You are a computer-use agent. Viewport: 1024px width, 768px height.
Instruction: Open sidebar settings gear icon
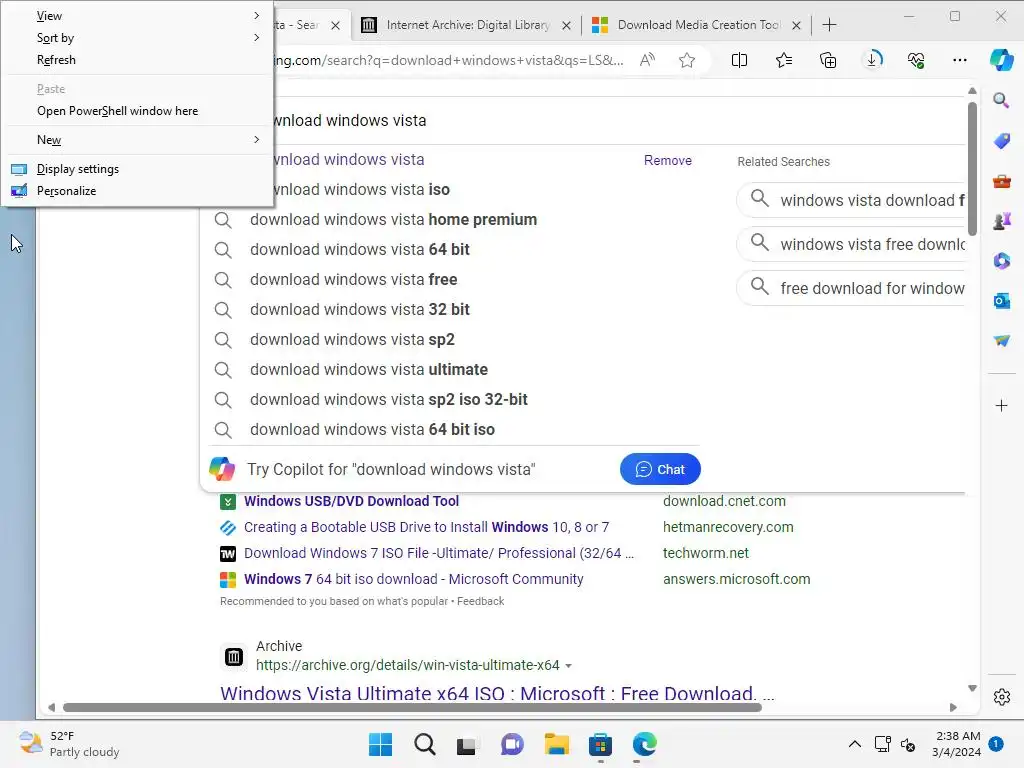tap(1001, 697)
